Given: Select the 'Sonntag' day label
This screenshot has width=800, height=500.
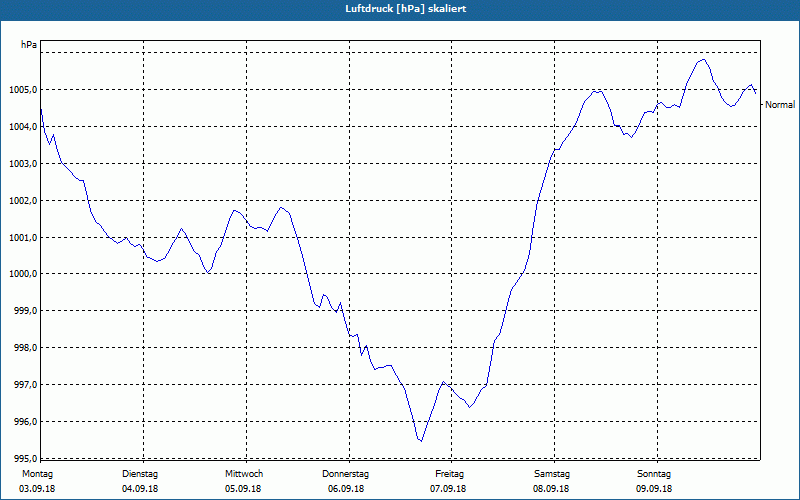Looking at the screenshot, I should click(x=654, y=474).
